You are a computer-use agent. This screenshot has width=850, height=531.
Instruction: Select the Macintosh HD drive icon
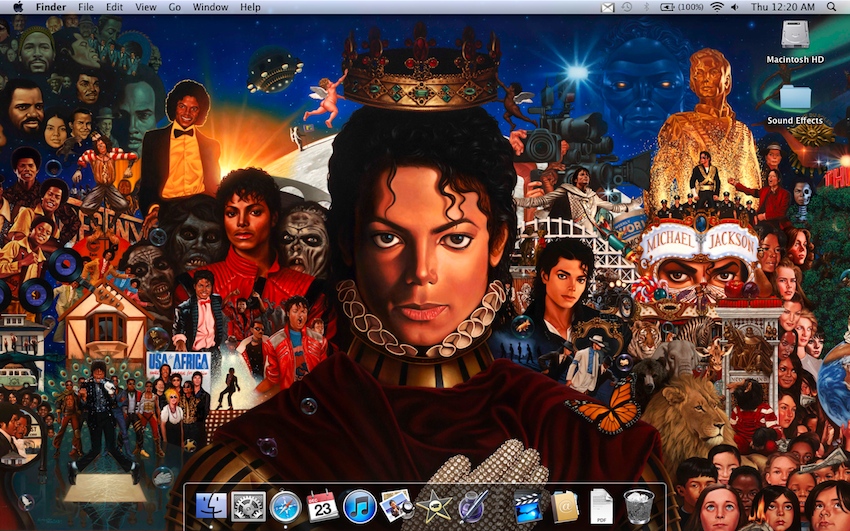coord(795,35)
